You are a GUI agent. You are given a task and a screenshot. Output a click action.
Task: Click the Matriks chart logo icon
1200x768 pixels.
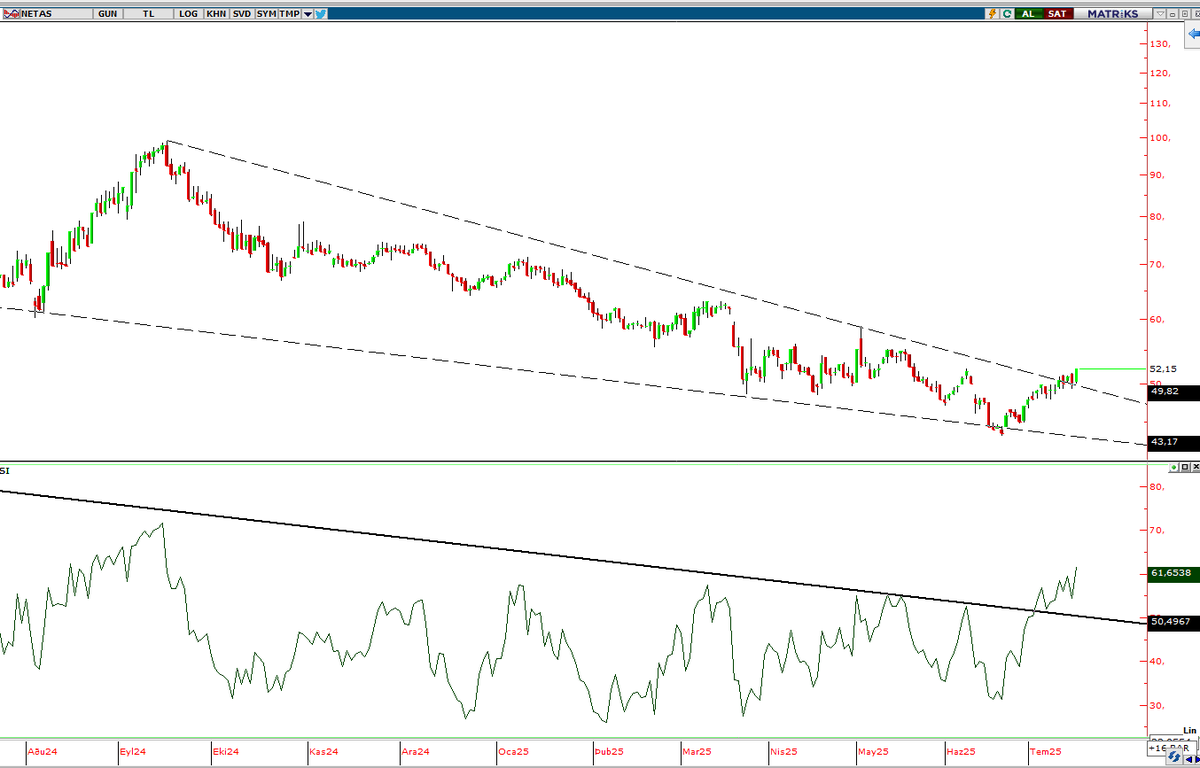(11, 14)
